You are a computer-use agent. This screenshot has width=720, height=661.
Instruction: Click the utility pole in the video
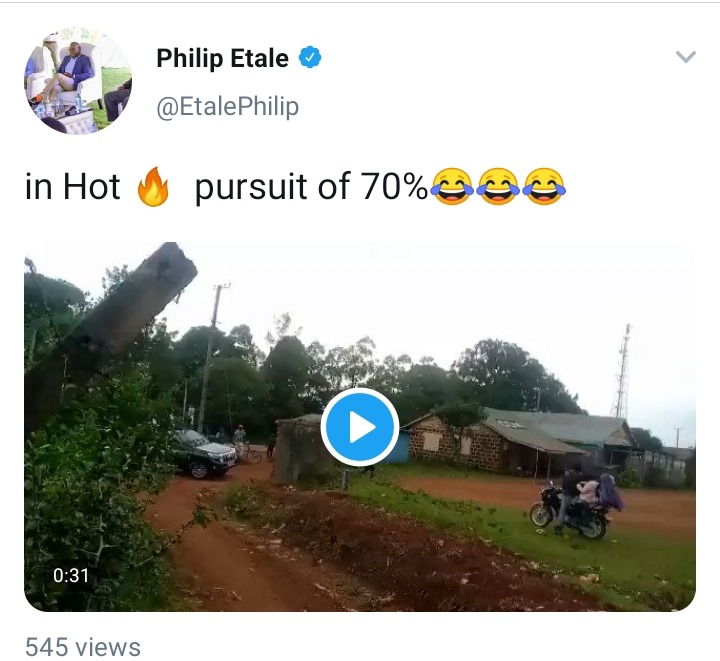pyautogui.click(x=210, y=357)
